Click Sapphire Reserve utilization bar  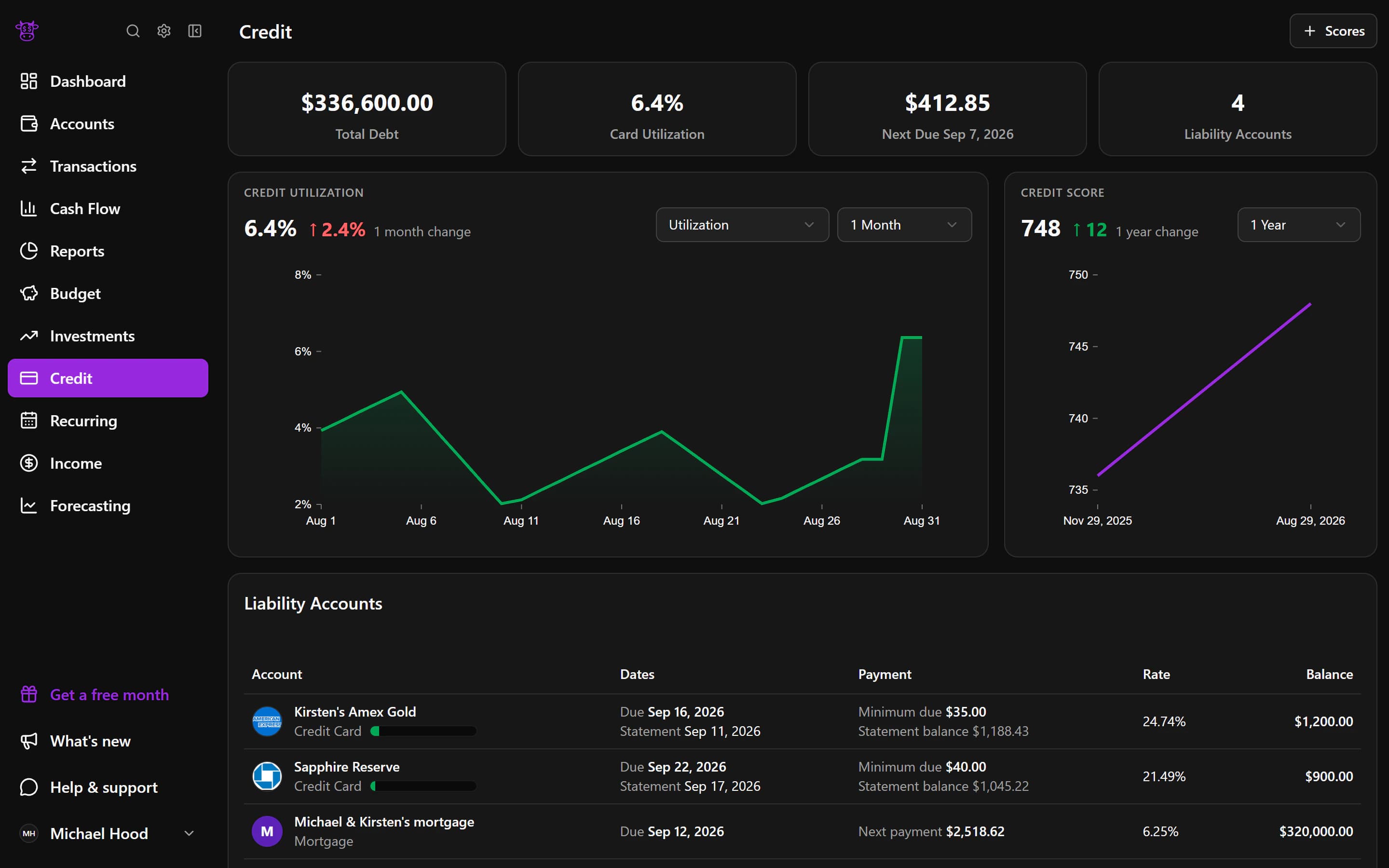coord(423,787)
